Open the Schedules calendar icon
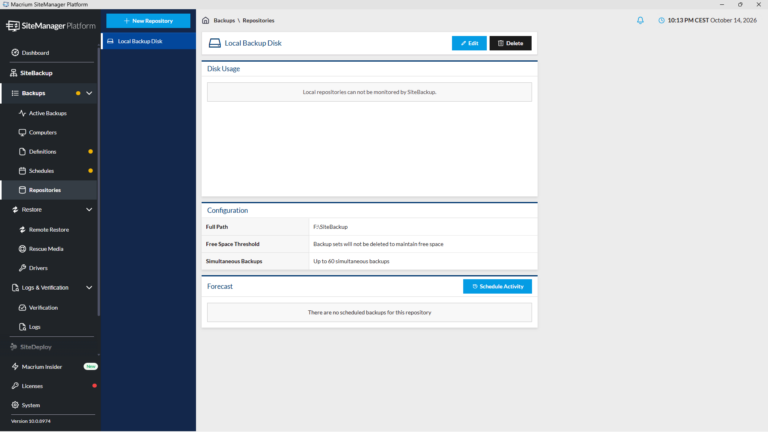 pos(22,171)
